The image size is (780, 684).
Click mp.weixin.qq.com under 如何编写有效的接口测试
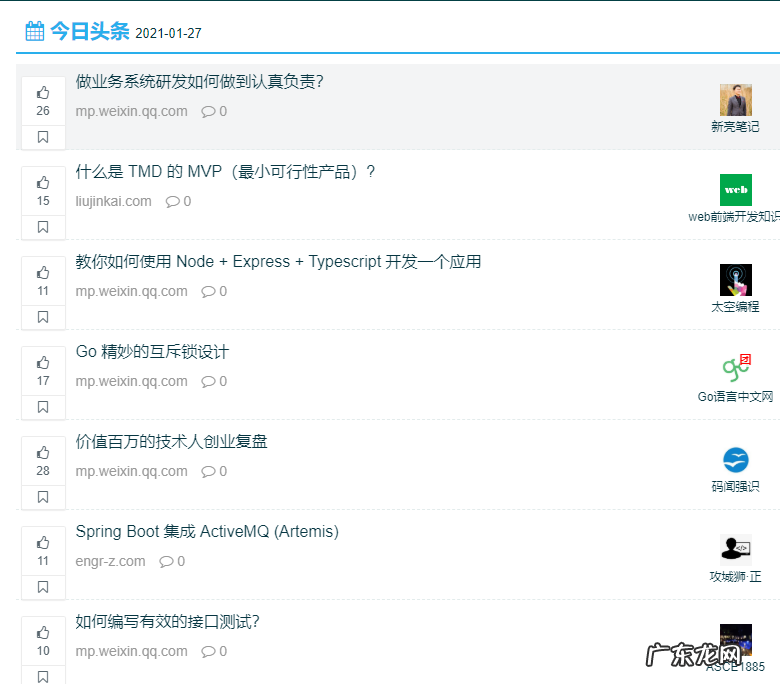click(x=131, y=652)
